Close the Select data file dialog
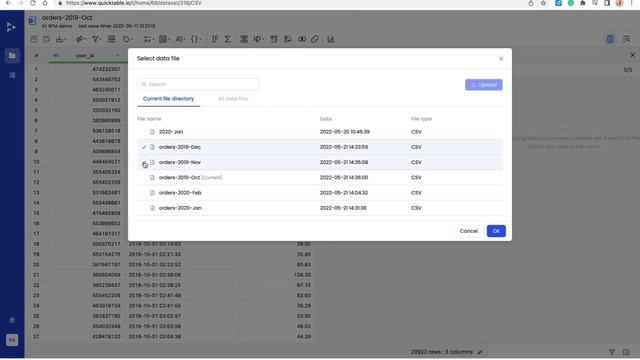This screenshot has width=640, height=360. 501,59
